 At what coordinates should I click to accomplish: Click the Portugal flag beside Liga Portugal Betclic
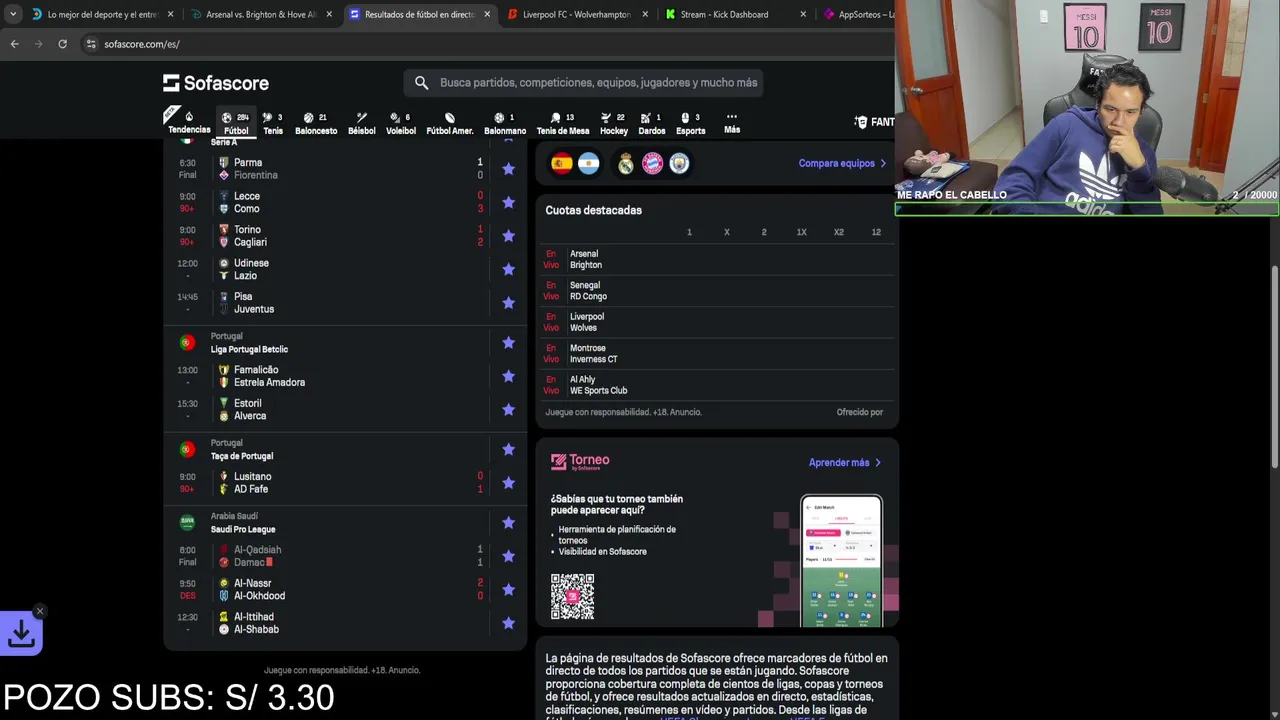(x=187, y=343)
